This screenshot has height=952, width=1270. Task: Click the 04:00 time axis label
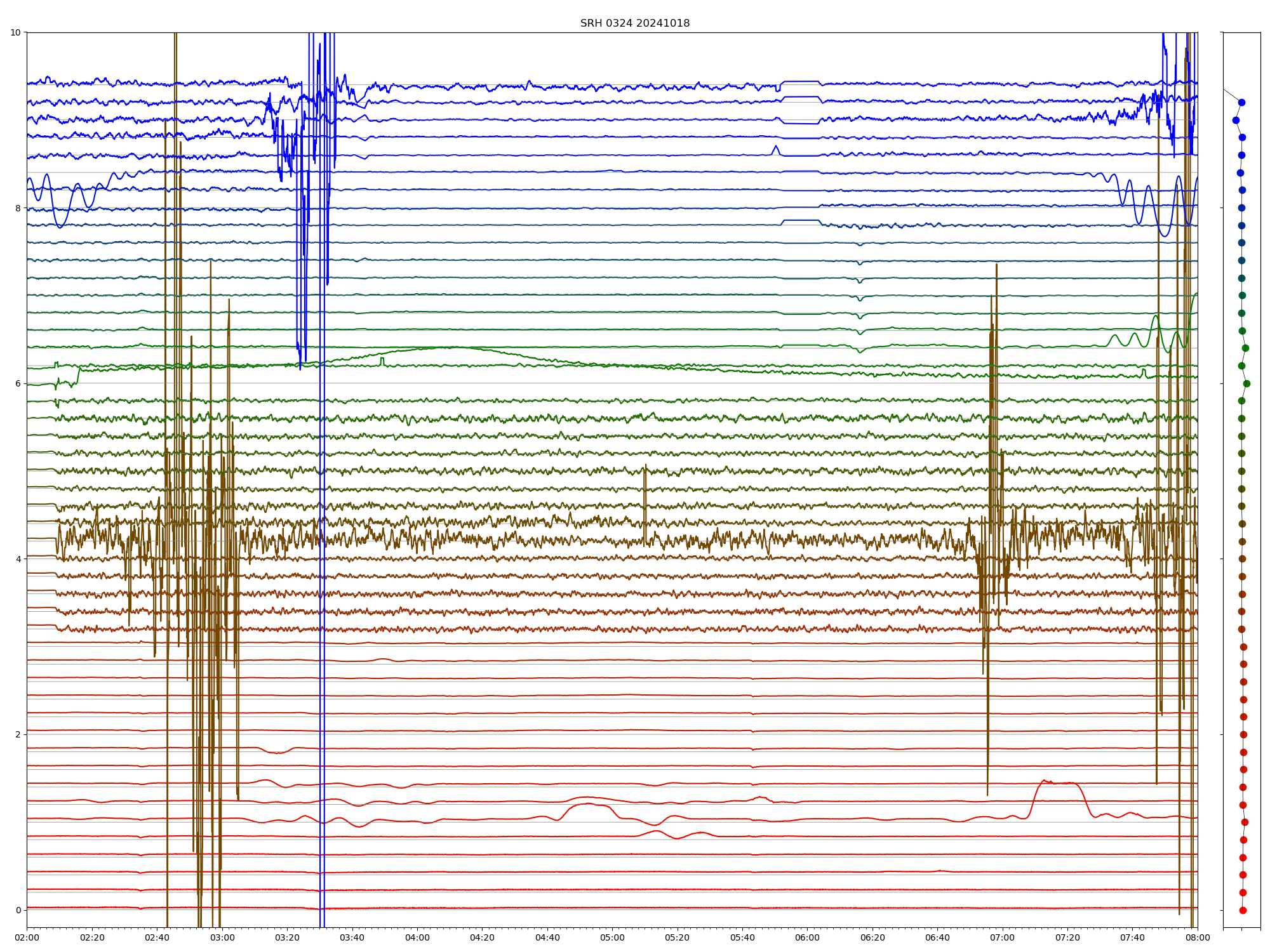coord(417,937)
